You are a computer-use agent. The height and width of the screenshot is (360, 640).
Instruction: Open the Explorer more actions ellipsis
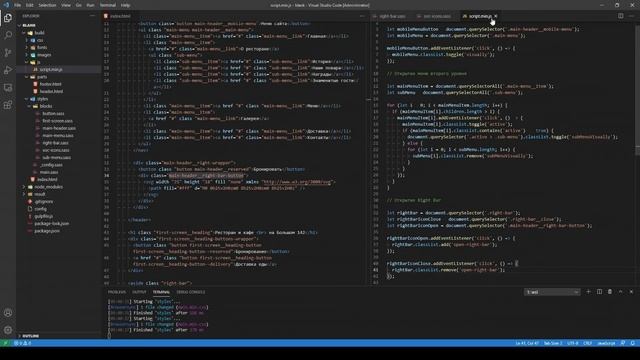tap(92, 16)
